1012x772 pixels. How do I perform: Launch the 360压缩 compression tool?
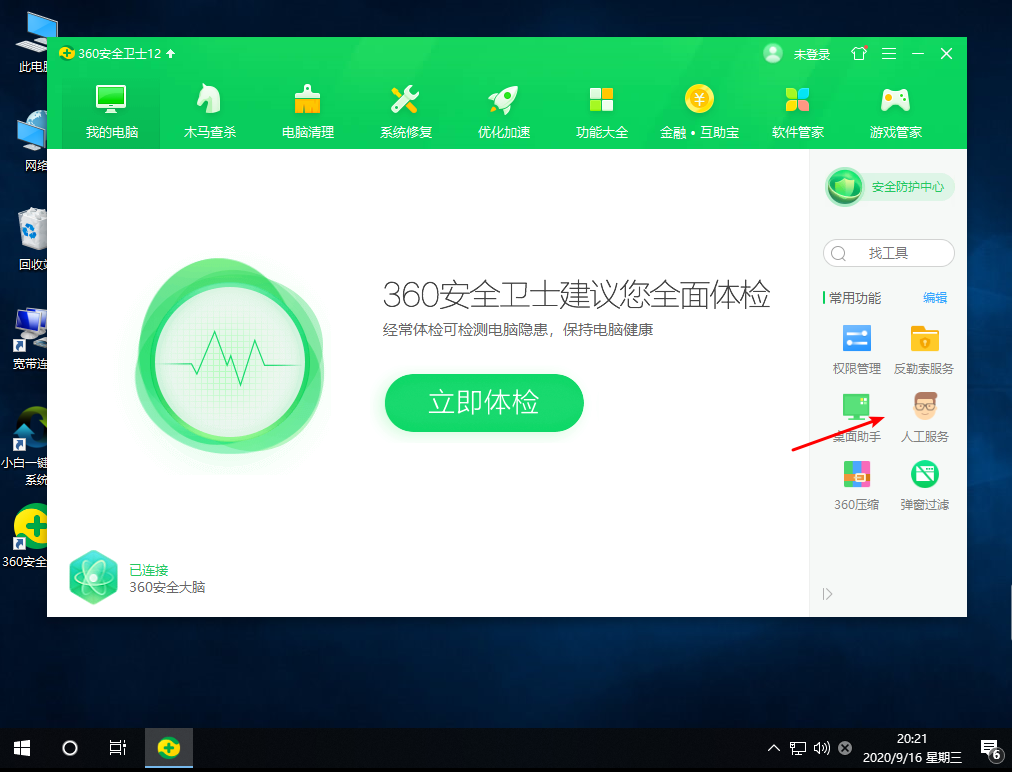[x=856, y=483]
